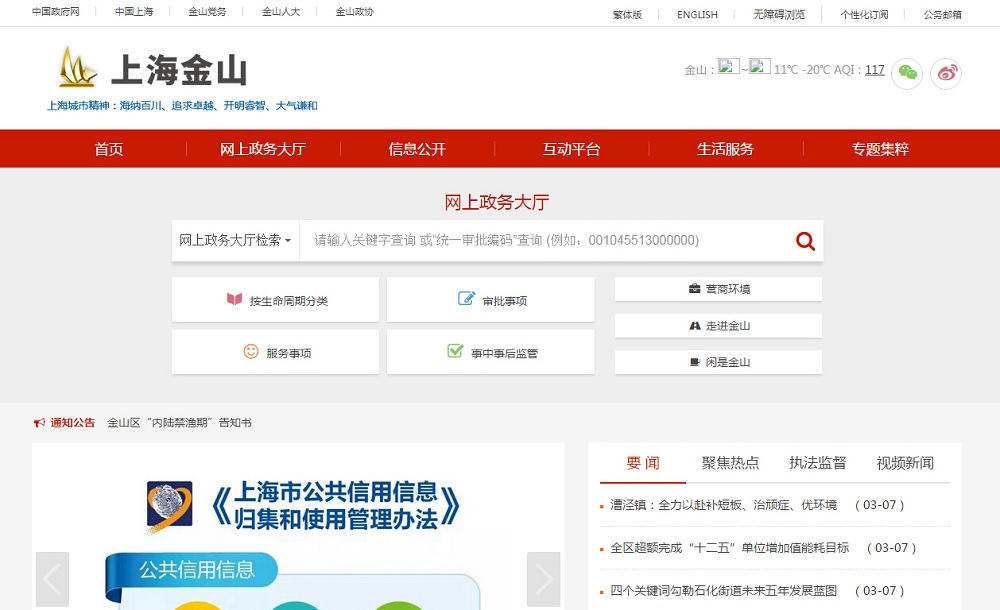This screenshot has height=610, width=1000.
Task: Click AQI value 117 link
Action: click(x=875, y=70)
